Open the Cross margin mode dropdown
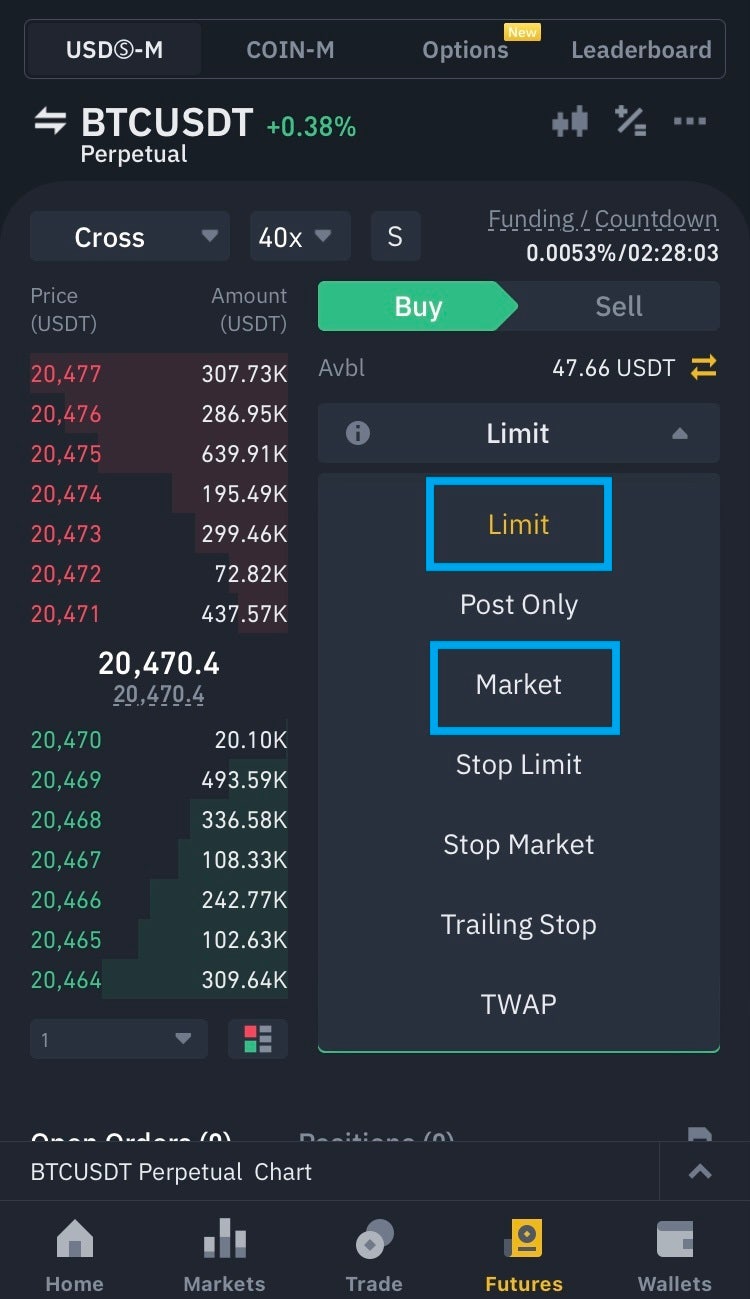Screen dimensions: 750x1299 (x=130, y=237)
